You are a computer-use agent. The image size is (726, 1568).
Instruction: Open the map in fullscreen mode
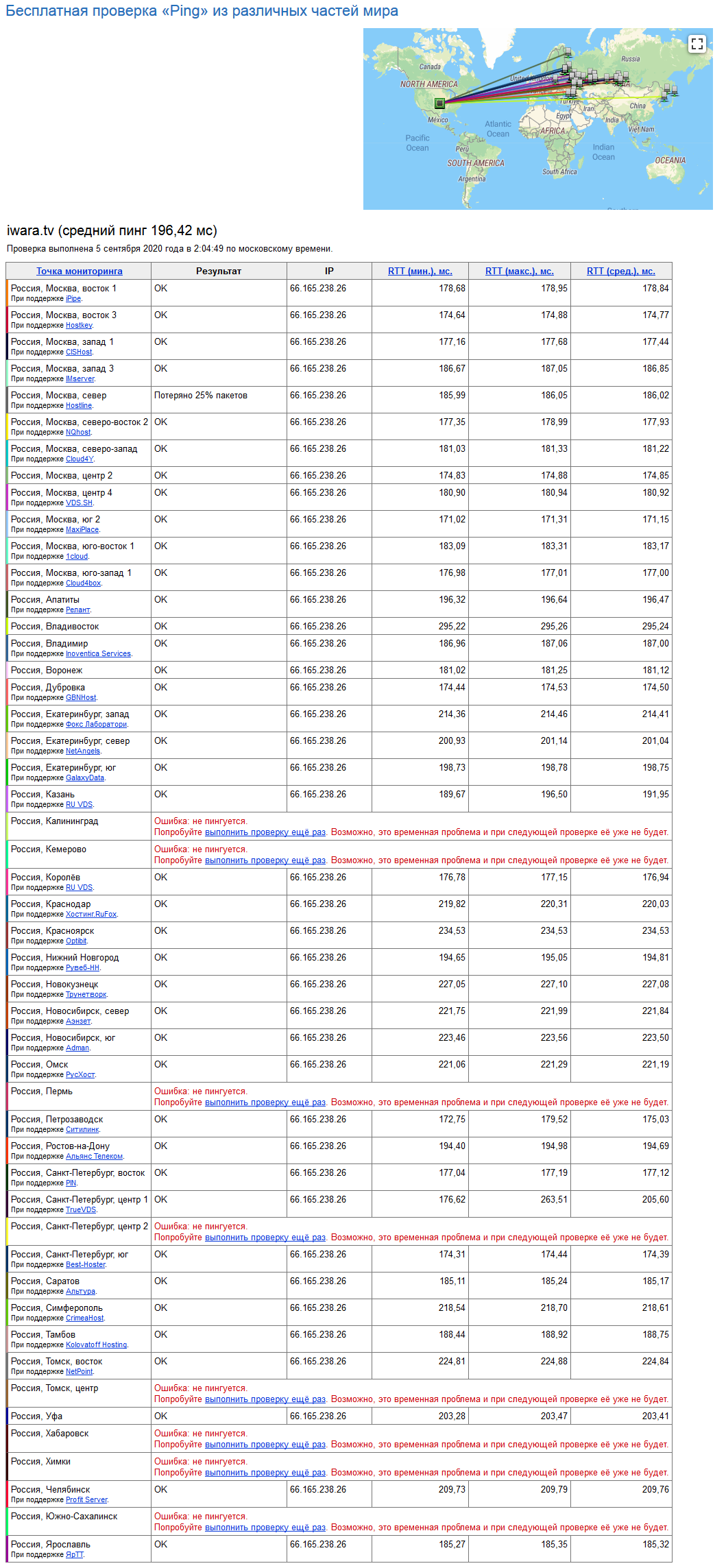point(697,44)
